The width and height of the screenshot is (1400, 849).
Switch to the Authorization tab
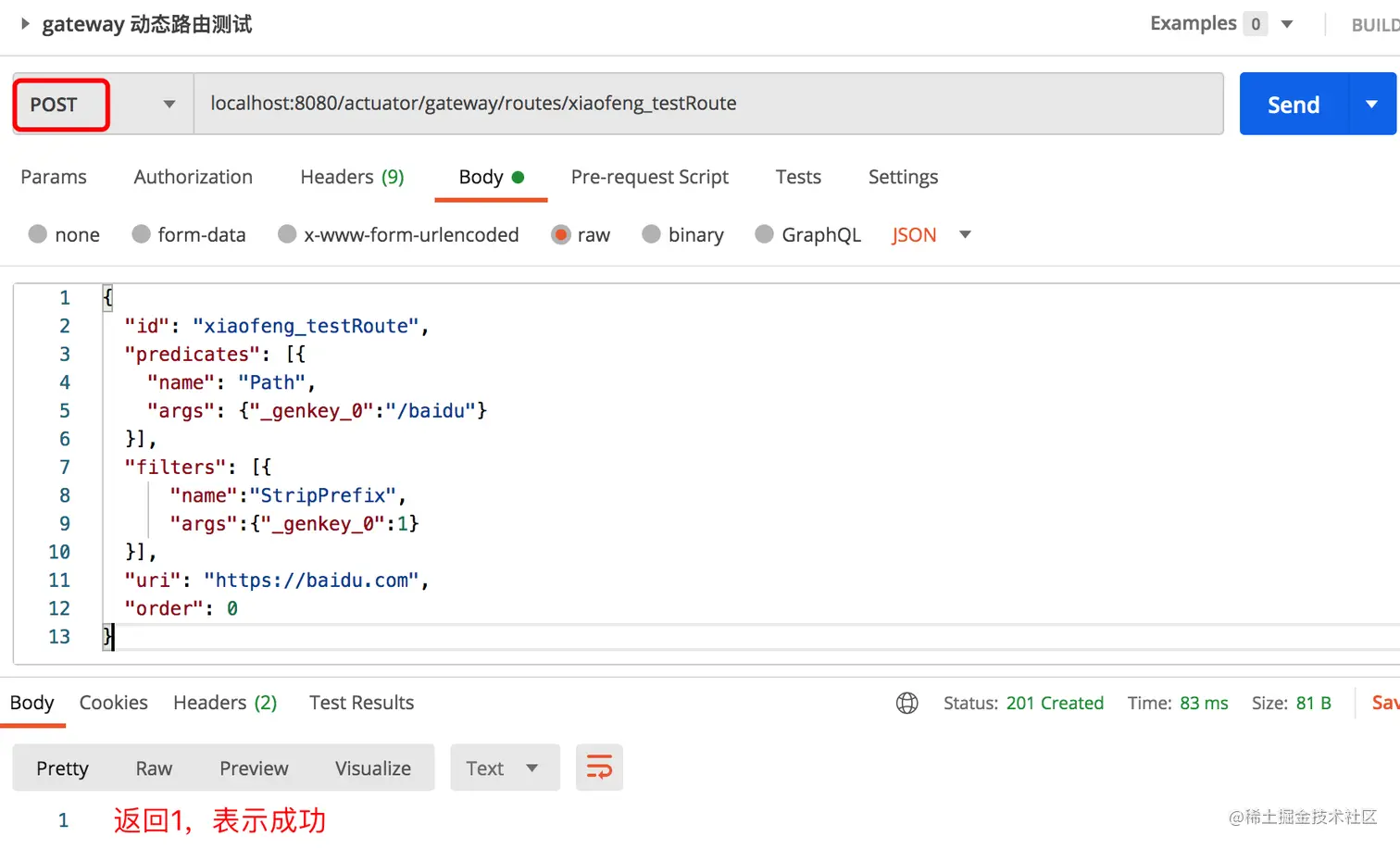pos(193,177)
